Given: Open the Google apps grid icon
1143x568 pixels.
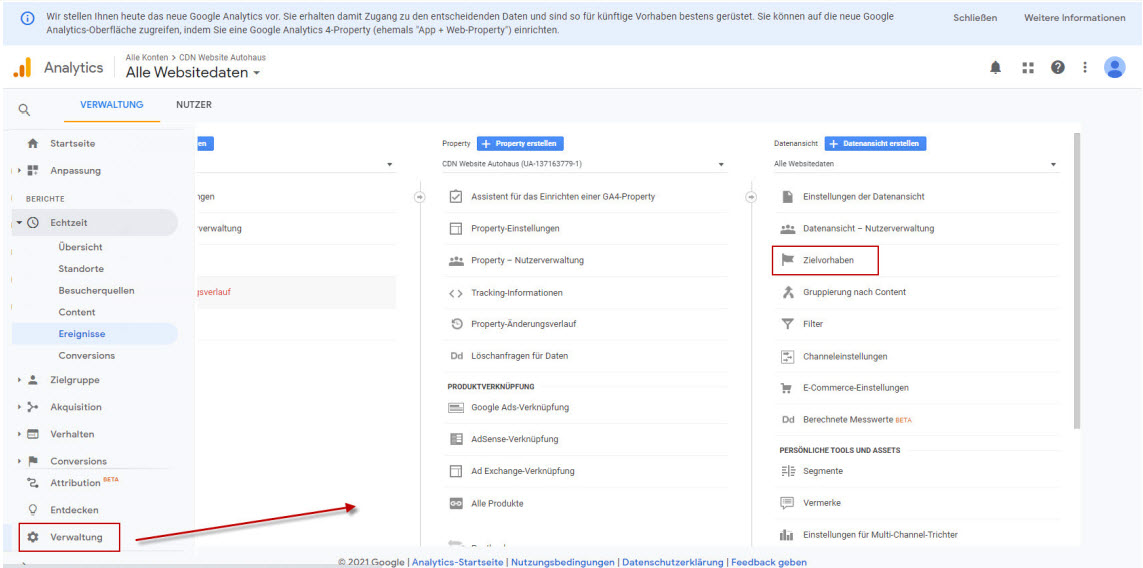Looking at the screenshot, I should (1028, 68).
